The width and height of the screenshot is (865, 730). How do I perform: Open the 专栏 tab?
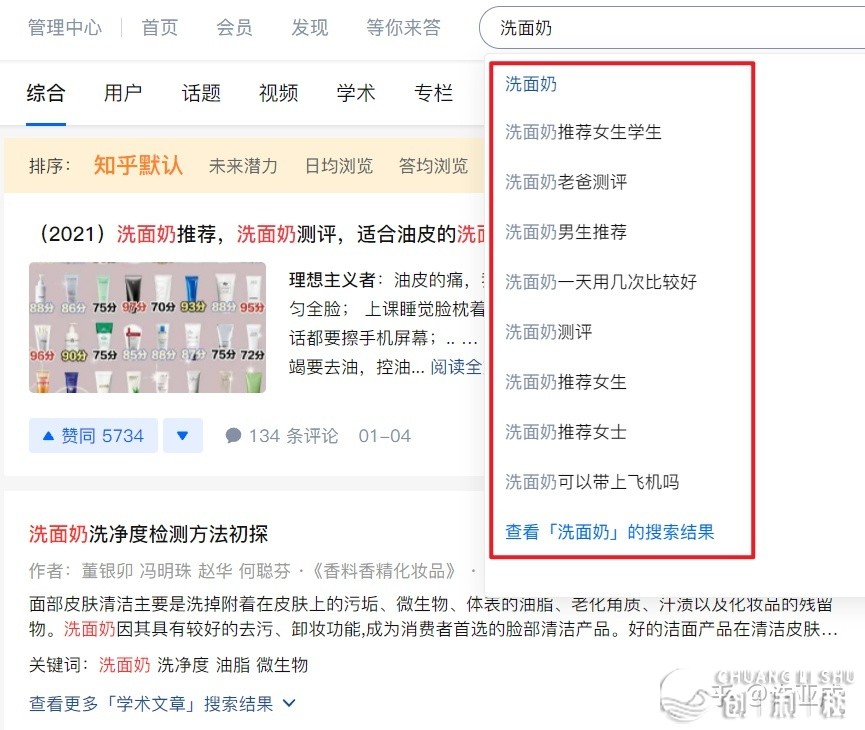pos(434,93)
